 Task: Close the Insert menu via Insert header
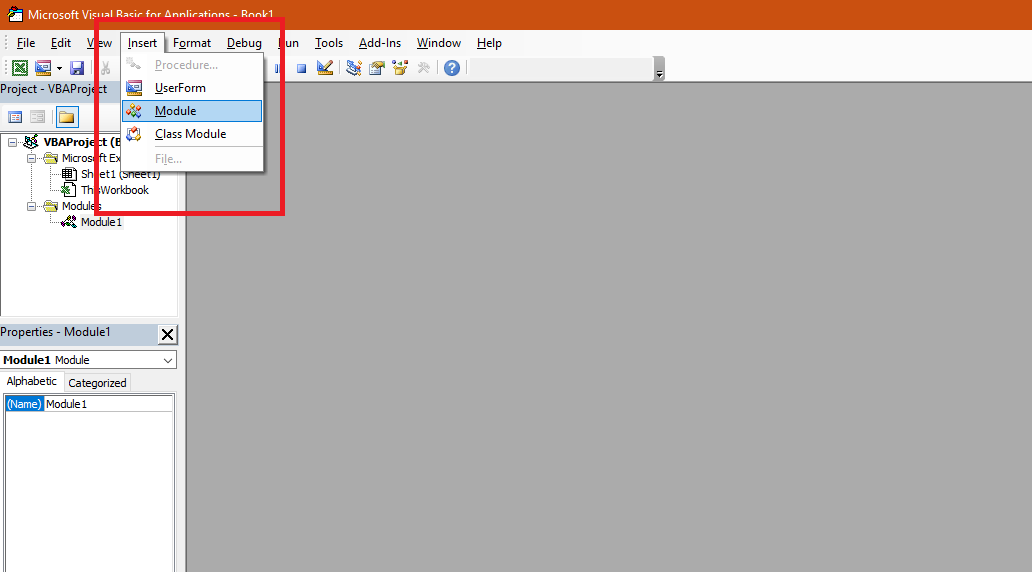click(142, 43)
